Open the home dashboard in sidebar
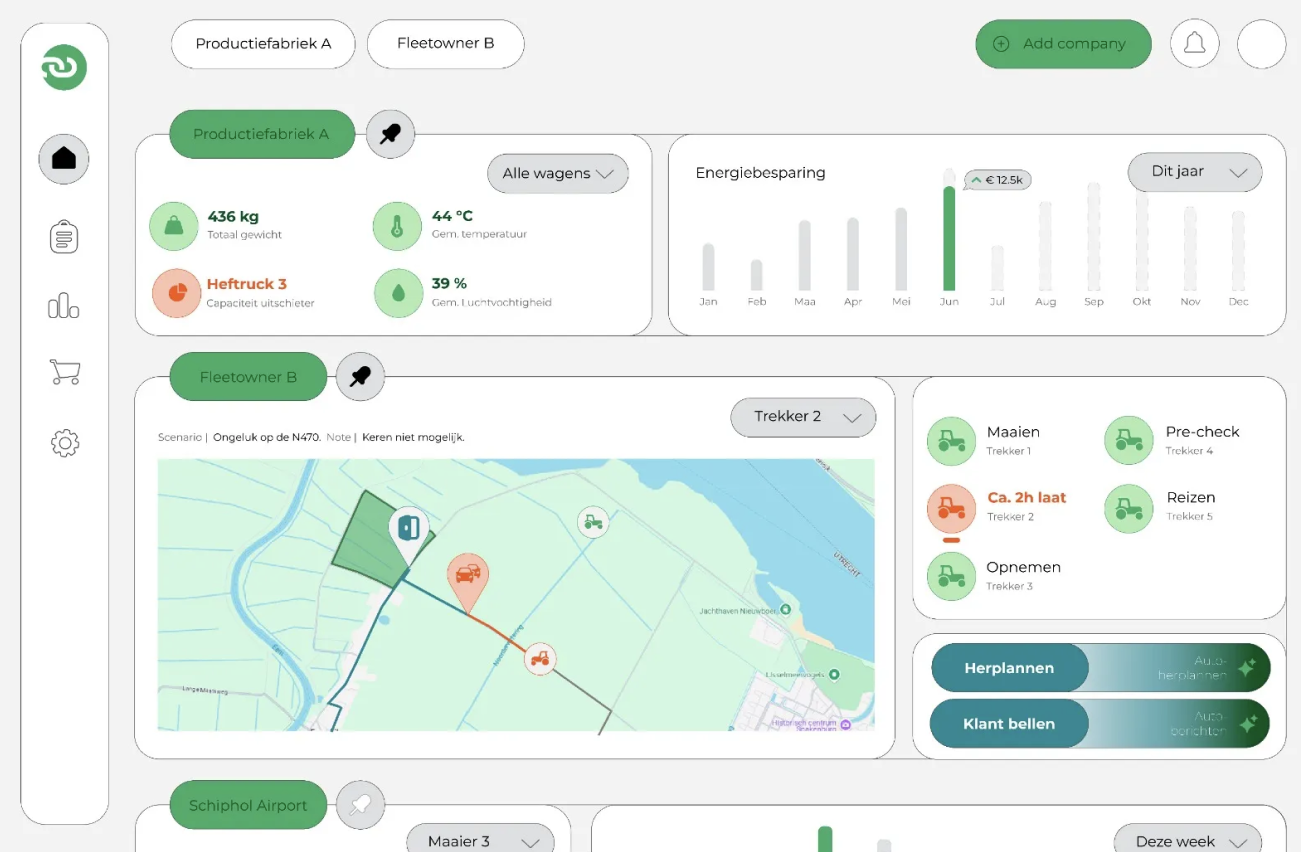The width and height of the screenshot is (1301, 852). tap(64, 159)
